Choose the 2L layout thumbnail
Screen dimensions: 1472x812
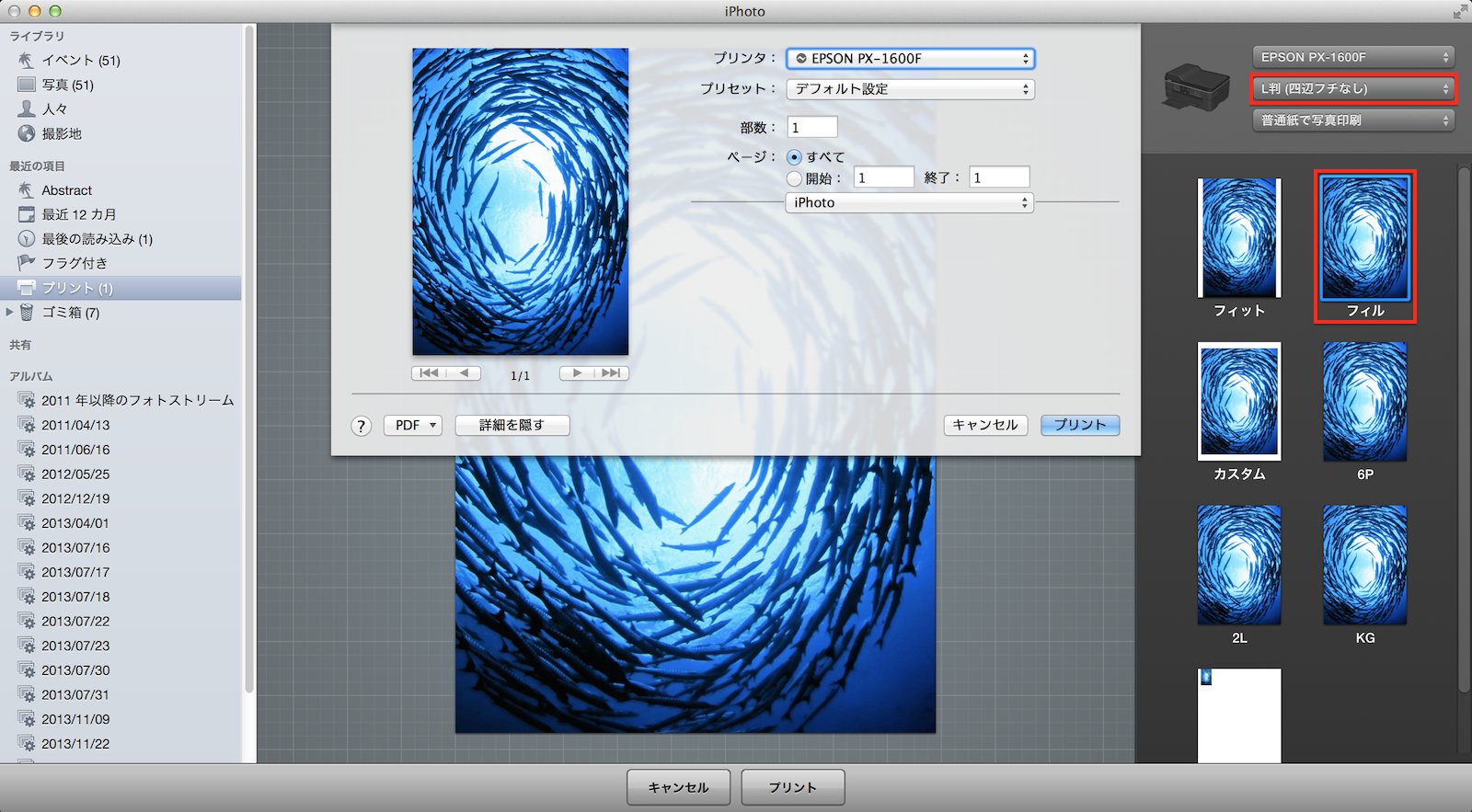[1238, 566]
